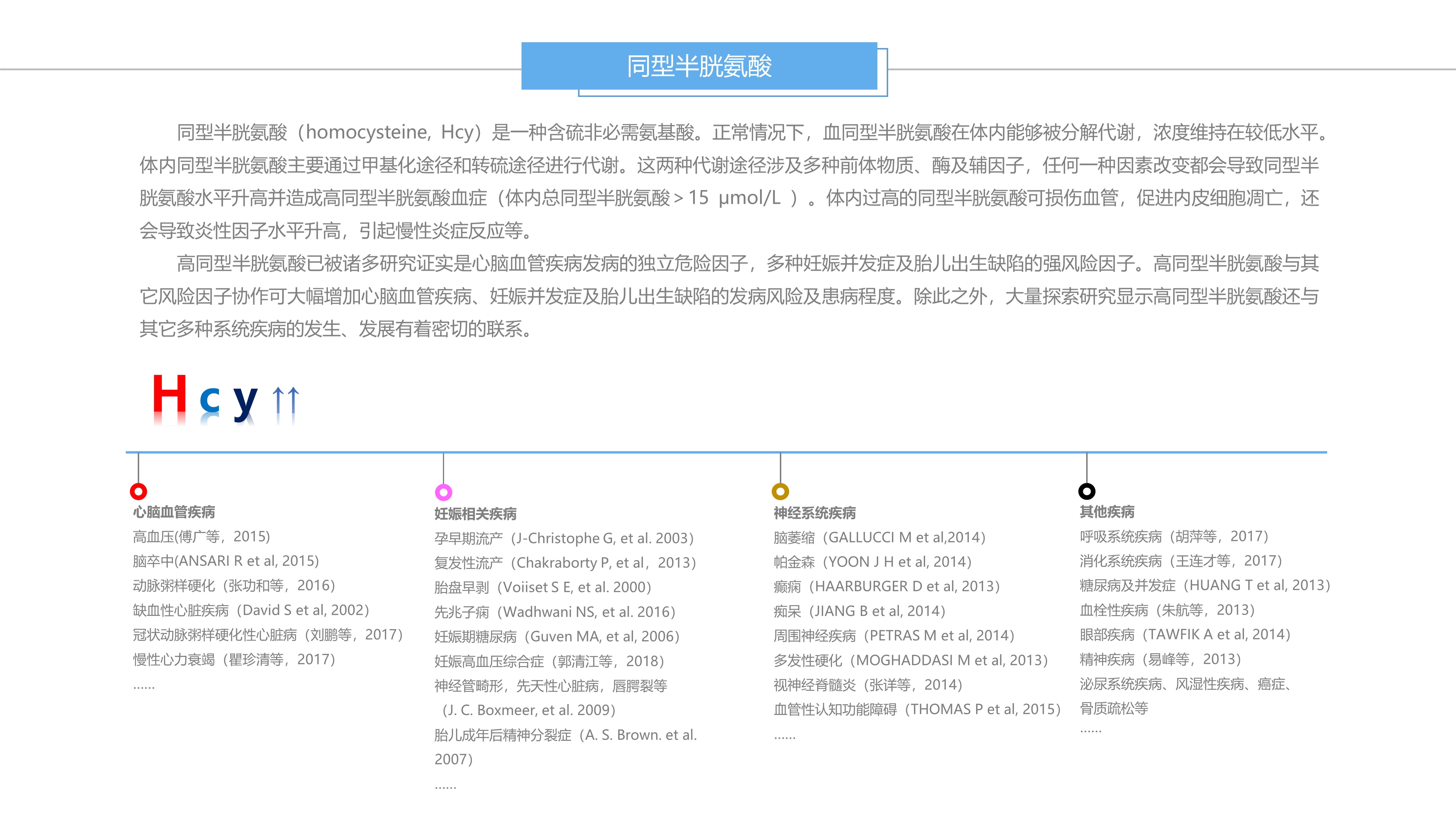Click the paragraph starting with 高同型半胱氨酸已被
Screen dimensions: 1456x819
pos(729,296)
